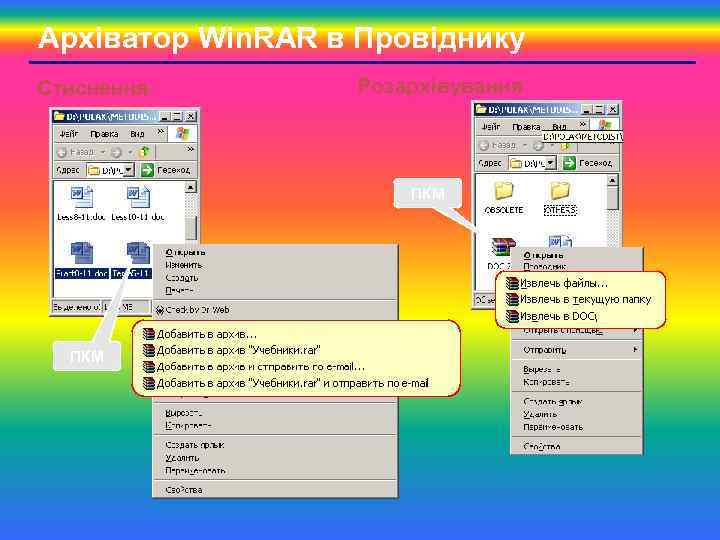This screenshot has width=720, height=540.
Task: Choose Открыть in right context menu
Action: point(576,255)
